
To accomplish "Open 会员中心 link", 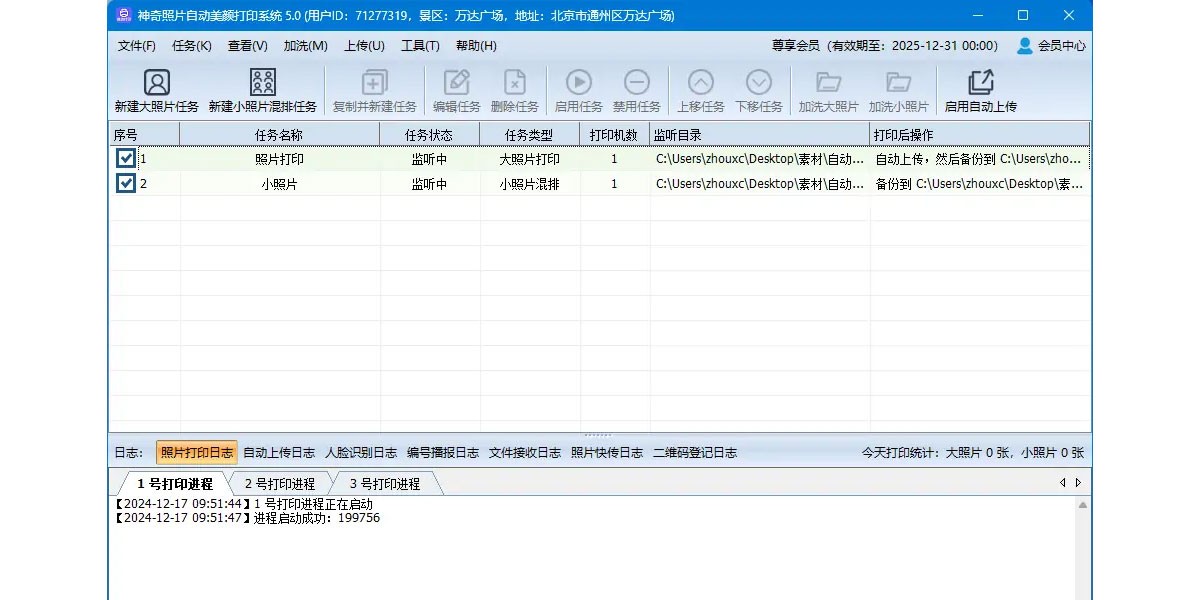I will coord(1051,46).
